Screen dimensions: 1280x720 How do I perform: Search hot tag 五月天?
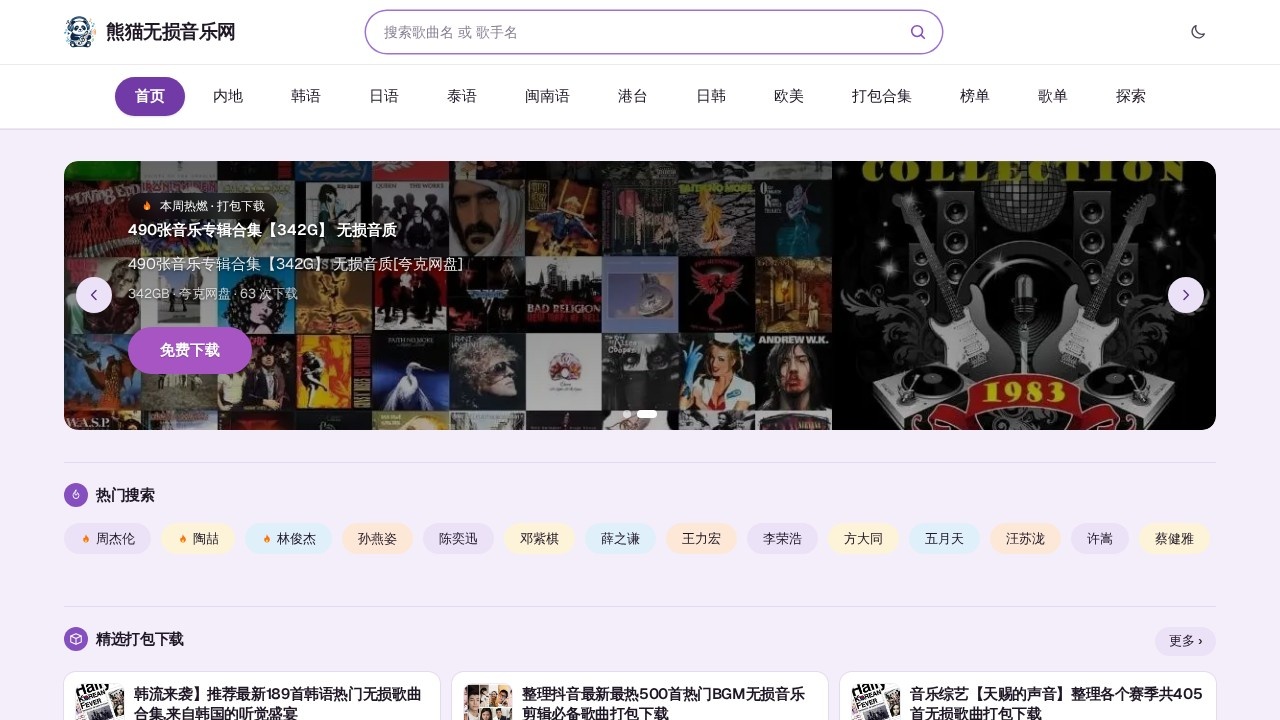pos(944,538)
